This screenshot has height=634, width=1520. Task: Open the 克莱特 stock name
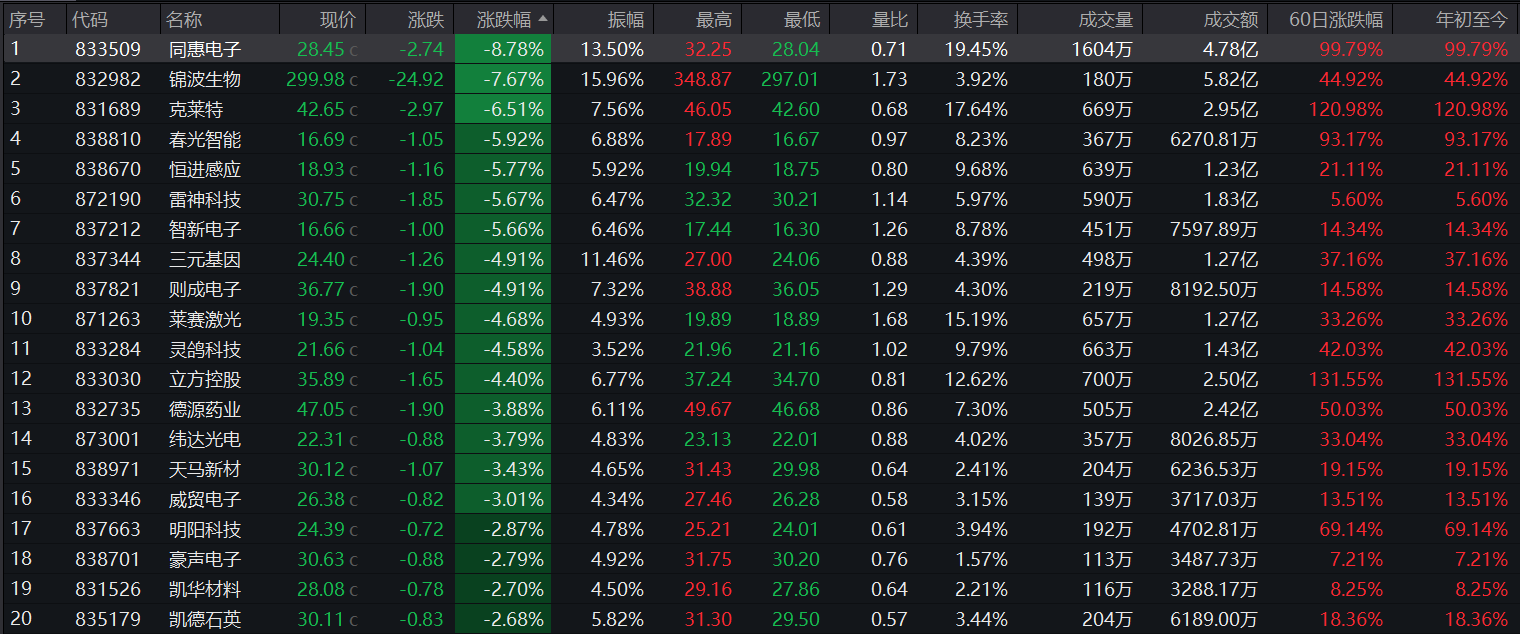point(196,109)
